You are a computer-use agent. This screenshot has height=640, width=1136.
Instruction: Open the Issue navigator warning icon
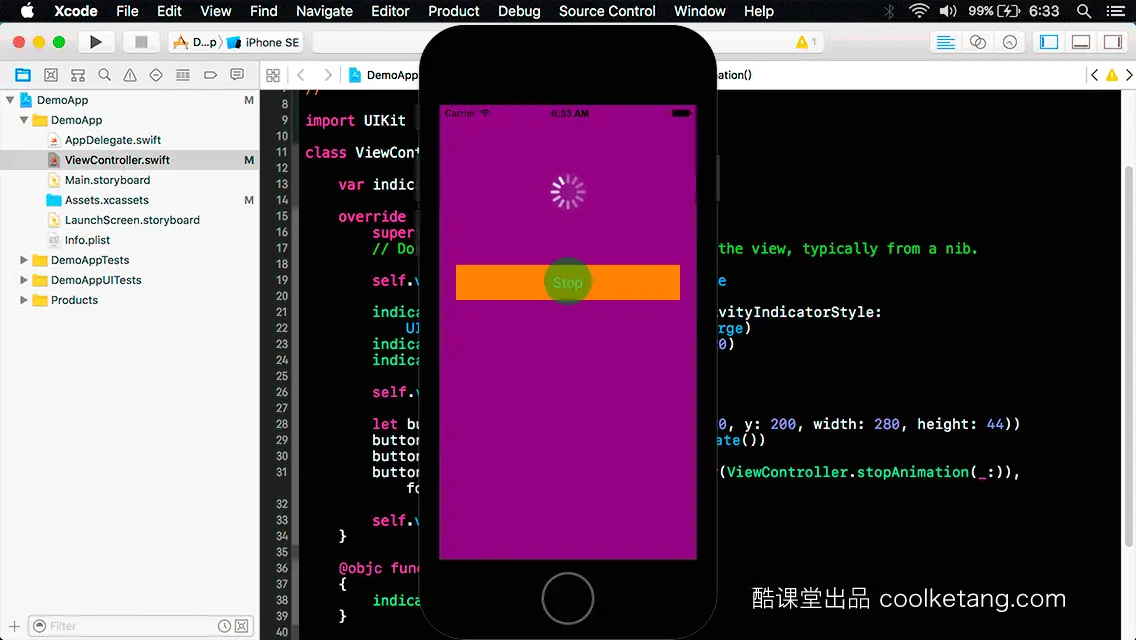130,75
